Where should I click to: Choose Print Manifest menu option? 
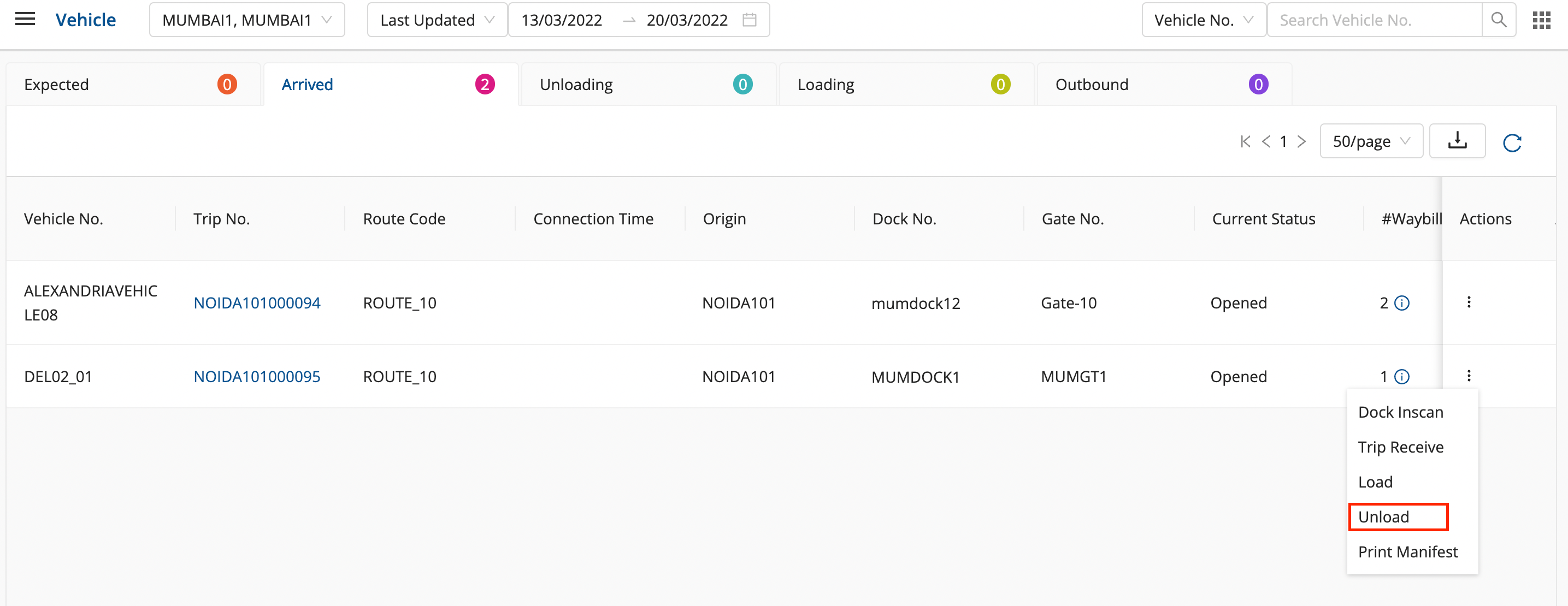click(1407, 552)
